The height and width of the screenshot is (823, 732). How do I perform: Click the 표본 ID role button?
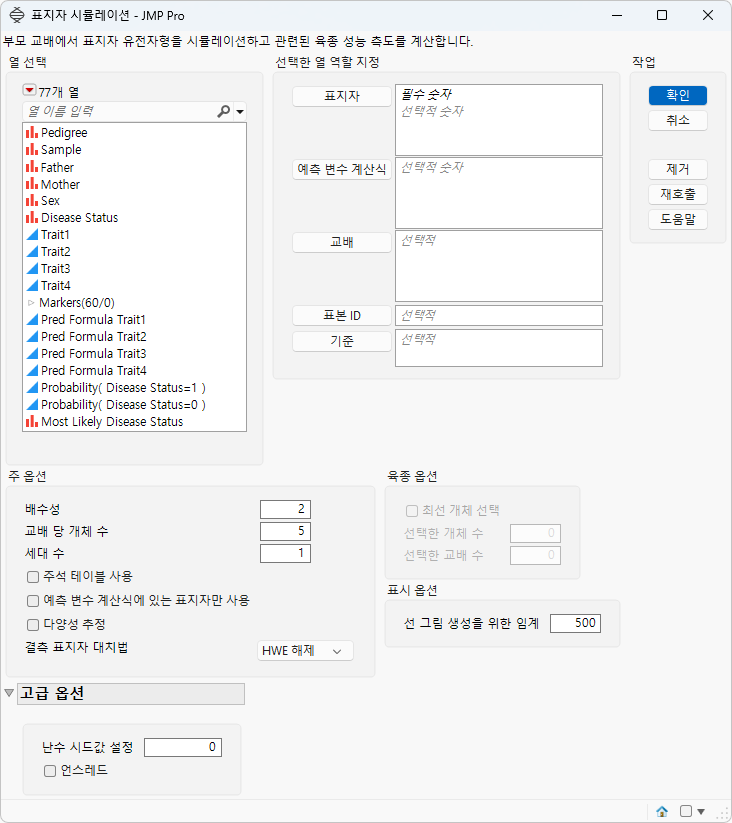(x=342, y=315)
